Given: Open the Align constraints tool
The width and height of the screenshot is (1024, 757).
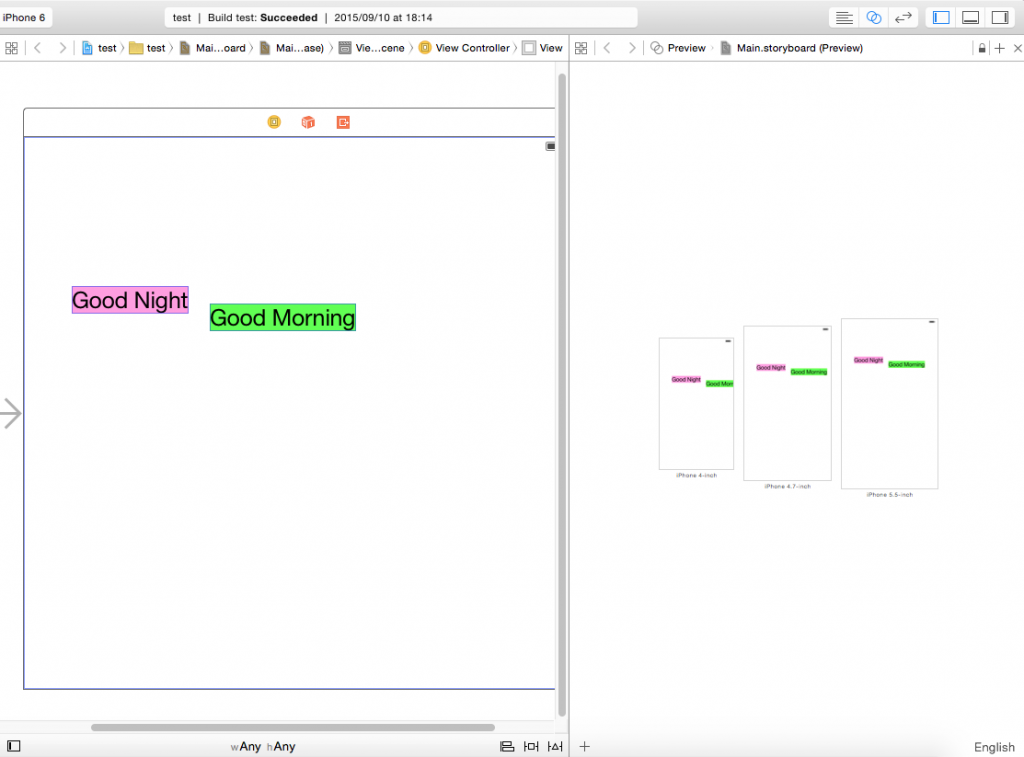Looking at the screenshot, I should (507, 746).
